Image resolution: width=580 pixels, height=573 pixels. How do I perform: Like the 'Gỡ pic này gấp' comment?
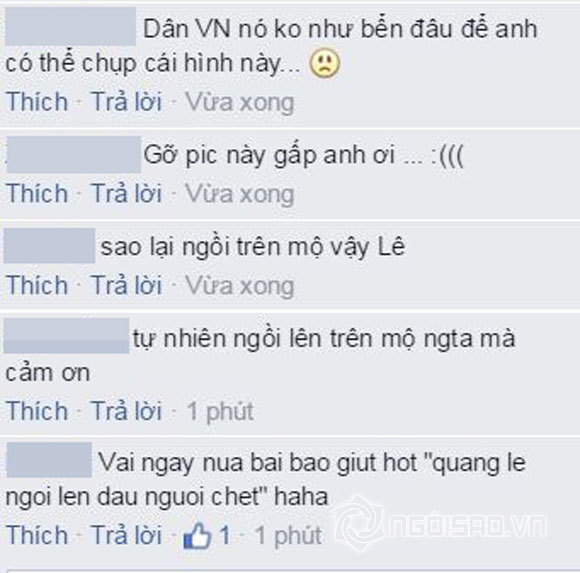click(x=37, y=193)
